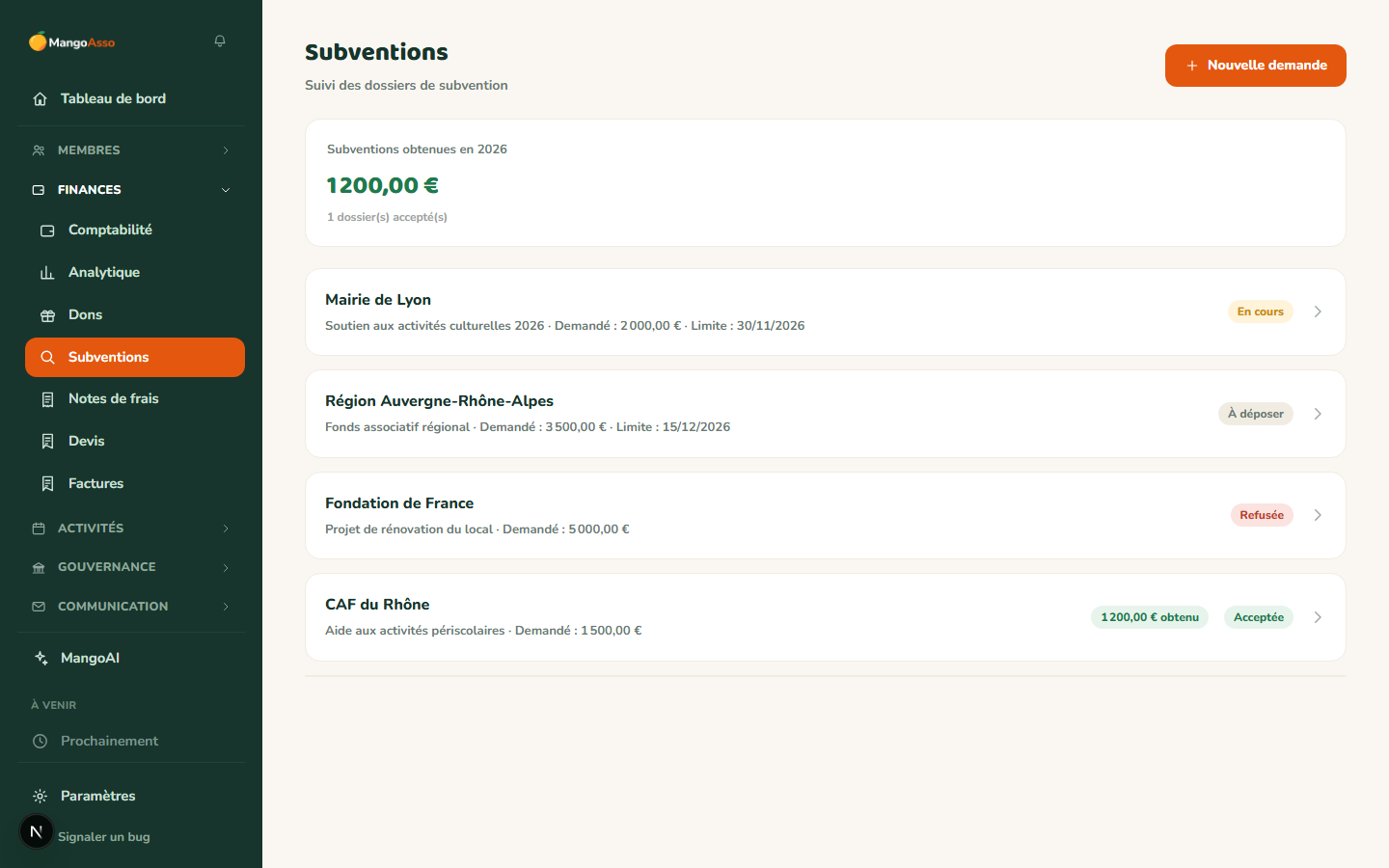Click the MangoAsso logo
This screenshot has width=1389, height=868.
coord(72,41)
